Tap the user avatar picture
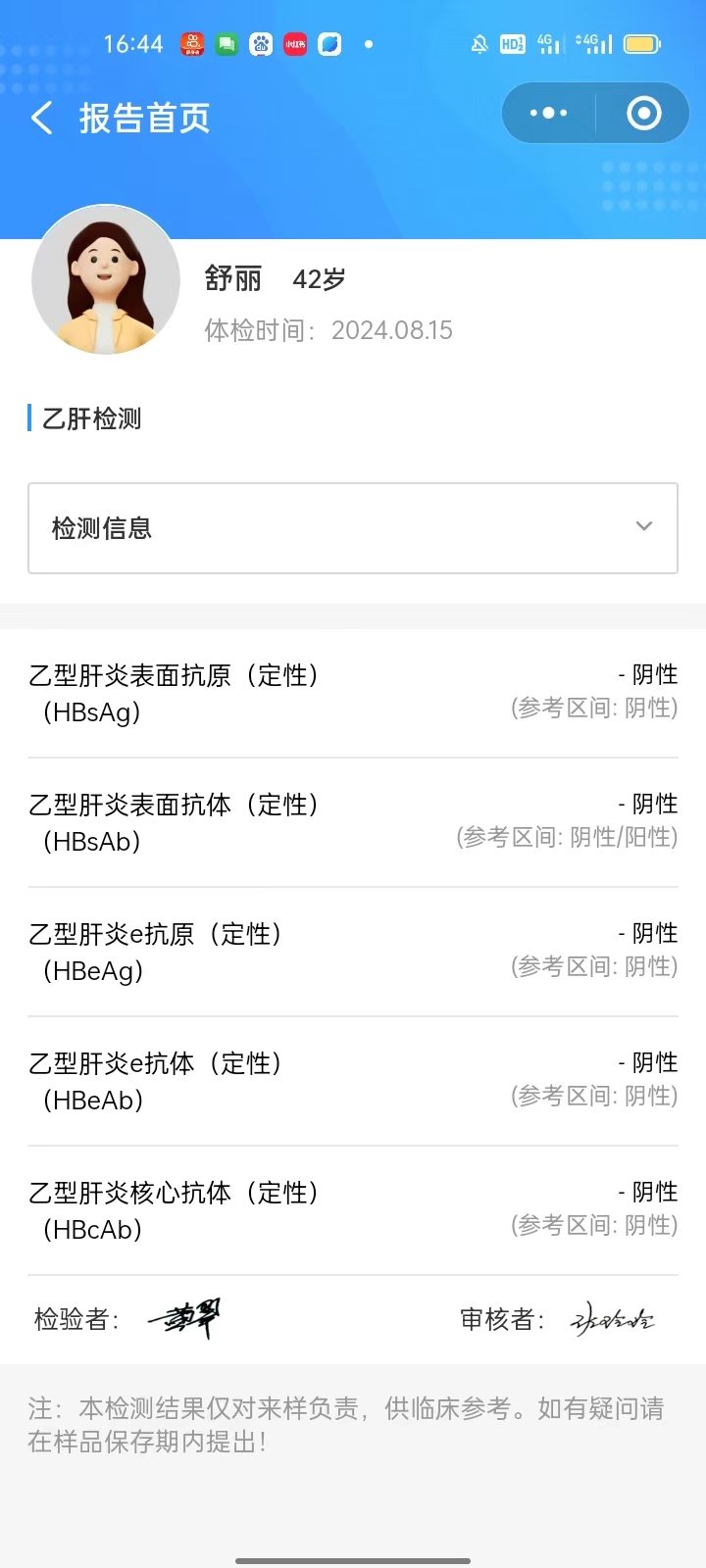The image size is (706, 1568). [106, 280]
